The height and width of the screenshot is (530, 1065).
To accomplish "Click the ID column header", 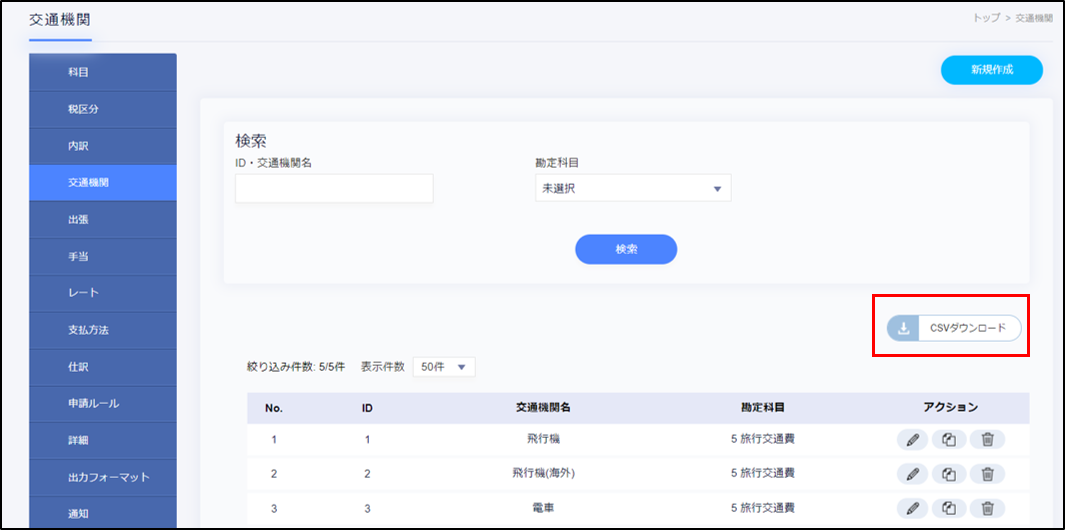I will pos(367,408).
